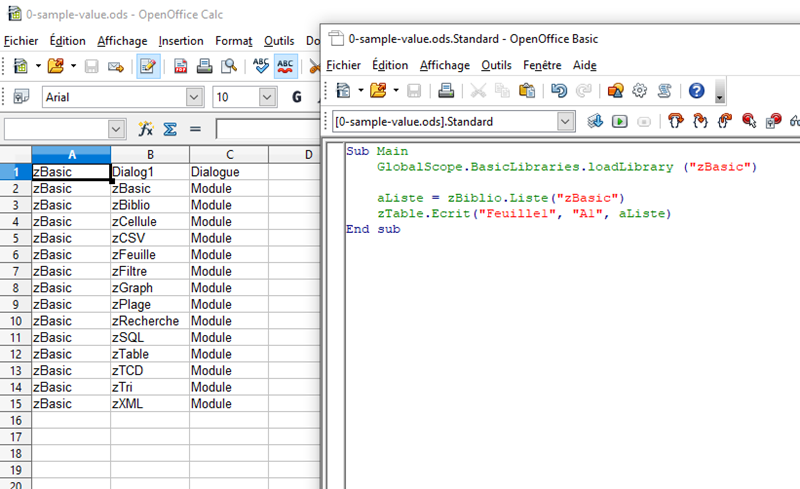Run the Basic macro
The image size is (800, 489).
(x=619, y=121)
